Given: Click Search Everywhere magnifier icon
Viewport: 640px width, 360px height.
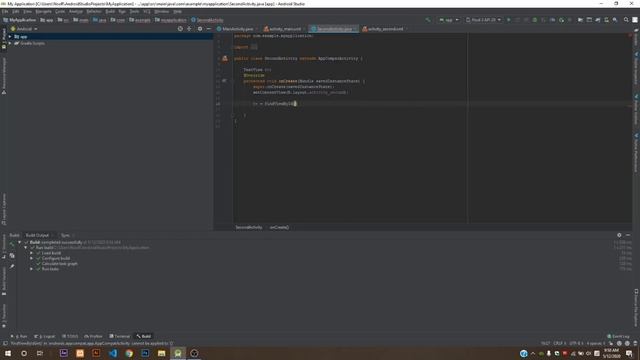Looking at the screenshot, I should click(x=626, y=20).
